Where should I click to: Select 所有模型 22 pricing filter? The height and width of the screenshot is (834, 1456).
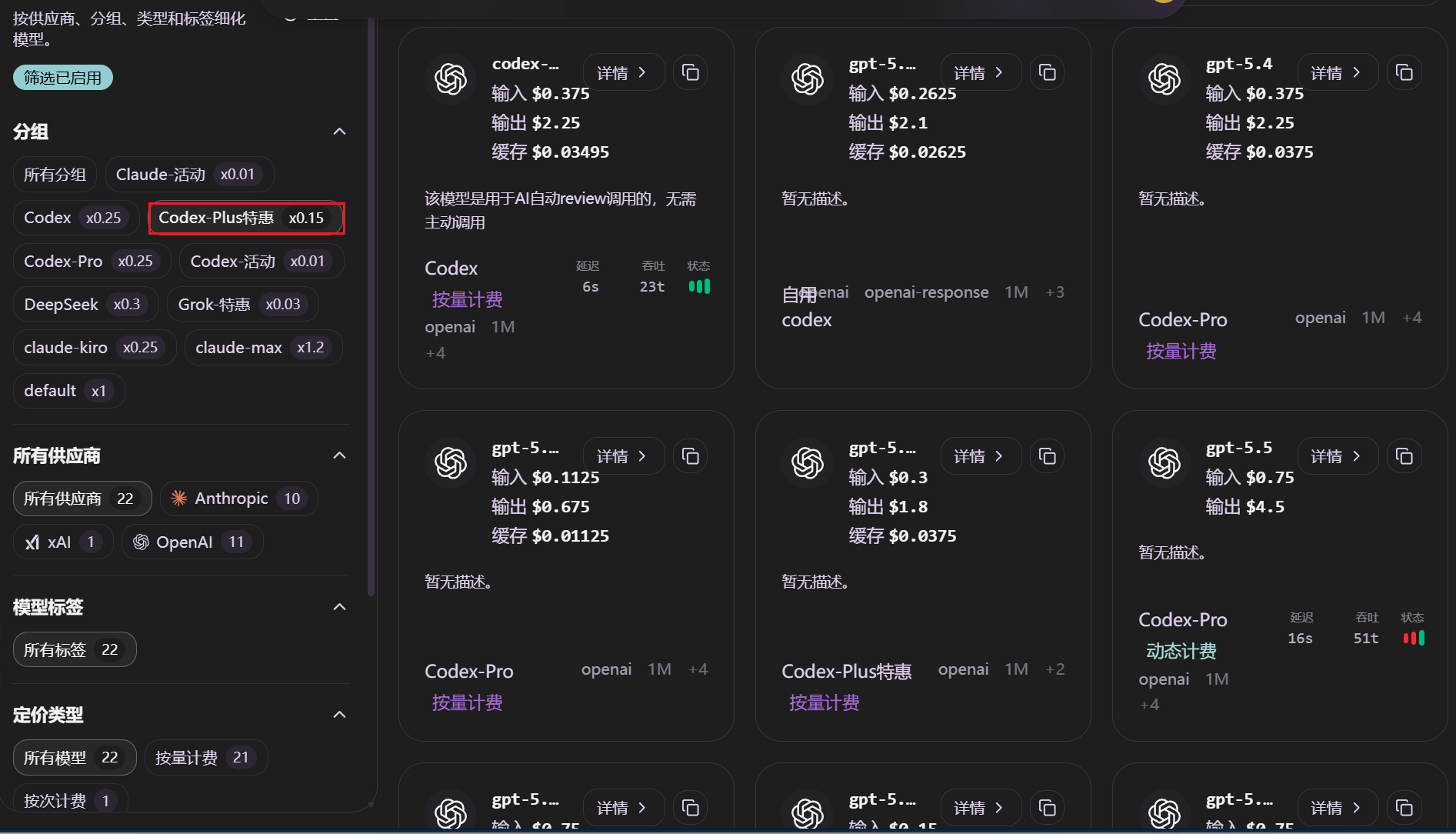click(75, 757)
